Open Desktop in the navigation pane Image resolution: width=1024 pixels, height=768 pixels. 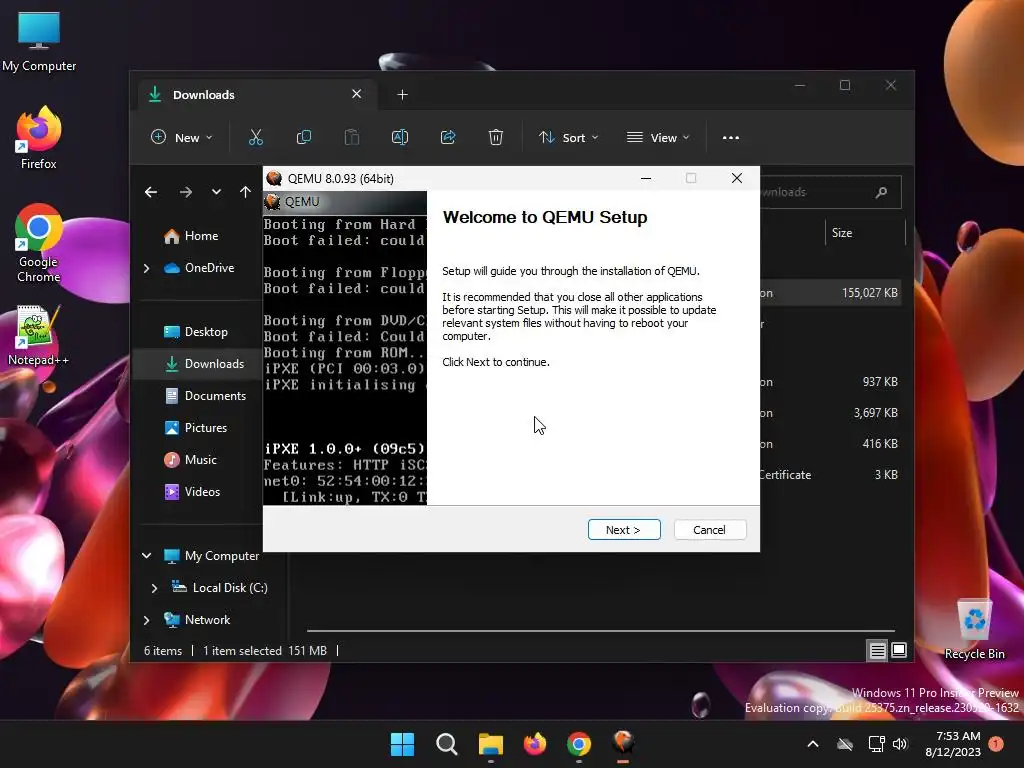point(196,332)
